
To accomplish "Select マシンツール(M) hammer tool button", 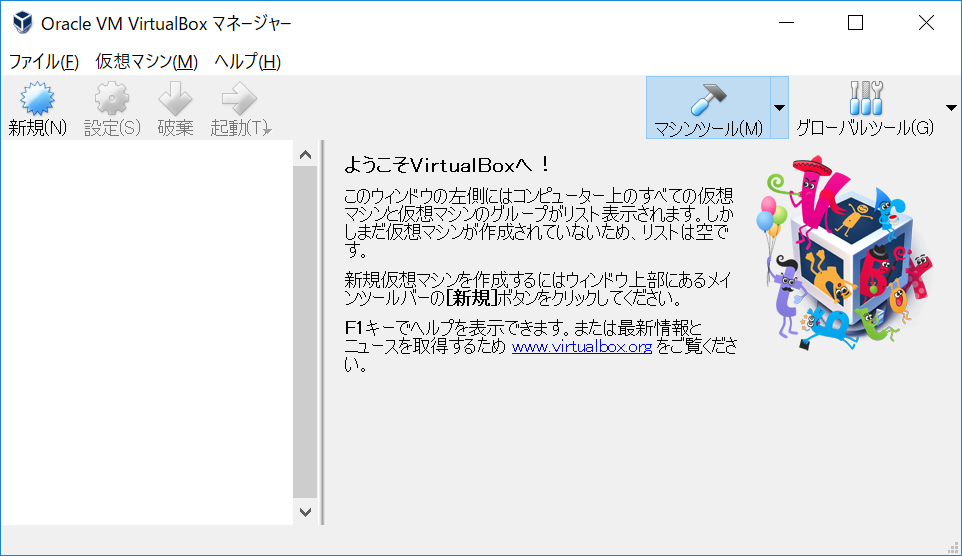I will [x=708, y=108].
